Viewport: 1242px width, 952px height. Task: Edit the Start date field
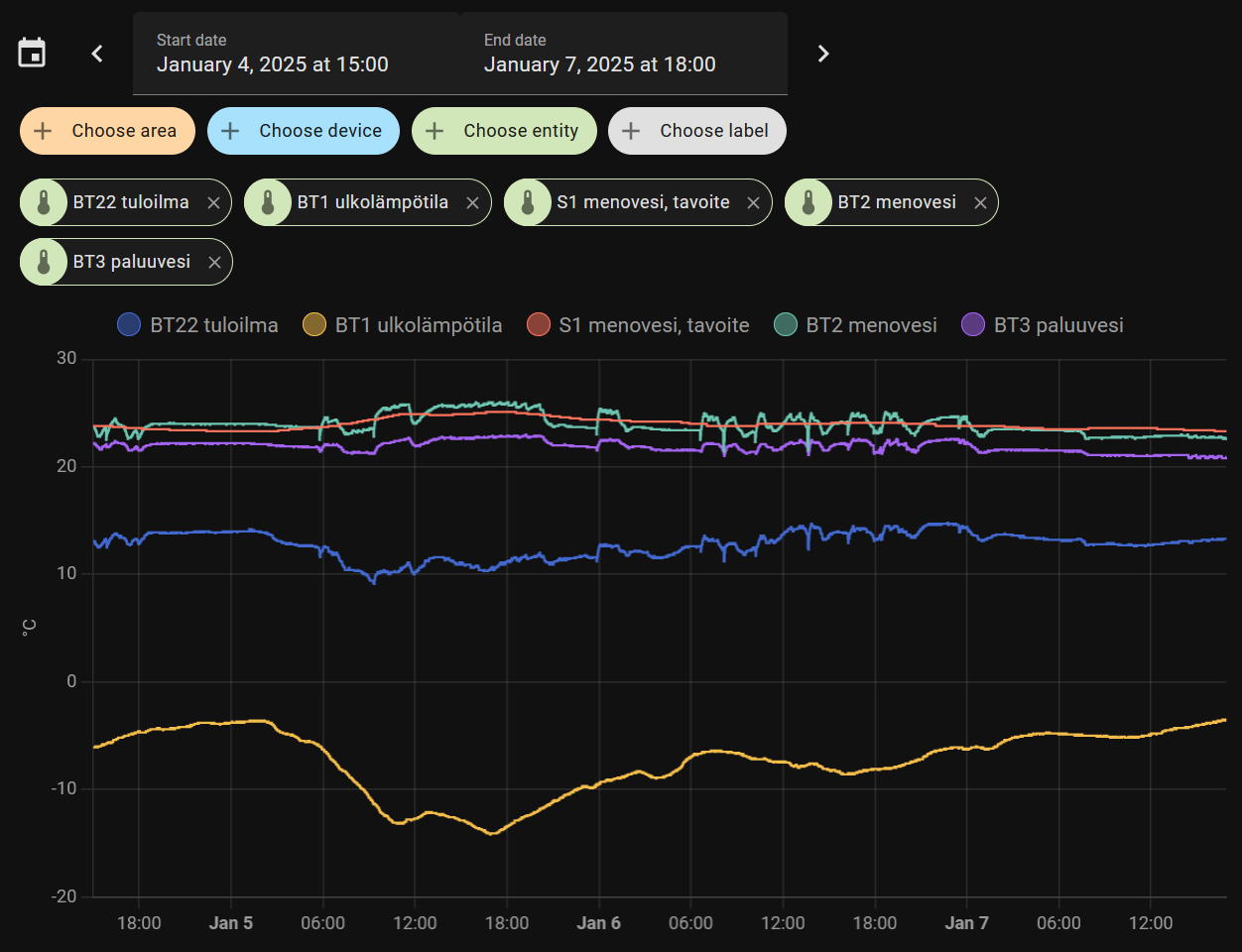coord(296,54)
